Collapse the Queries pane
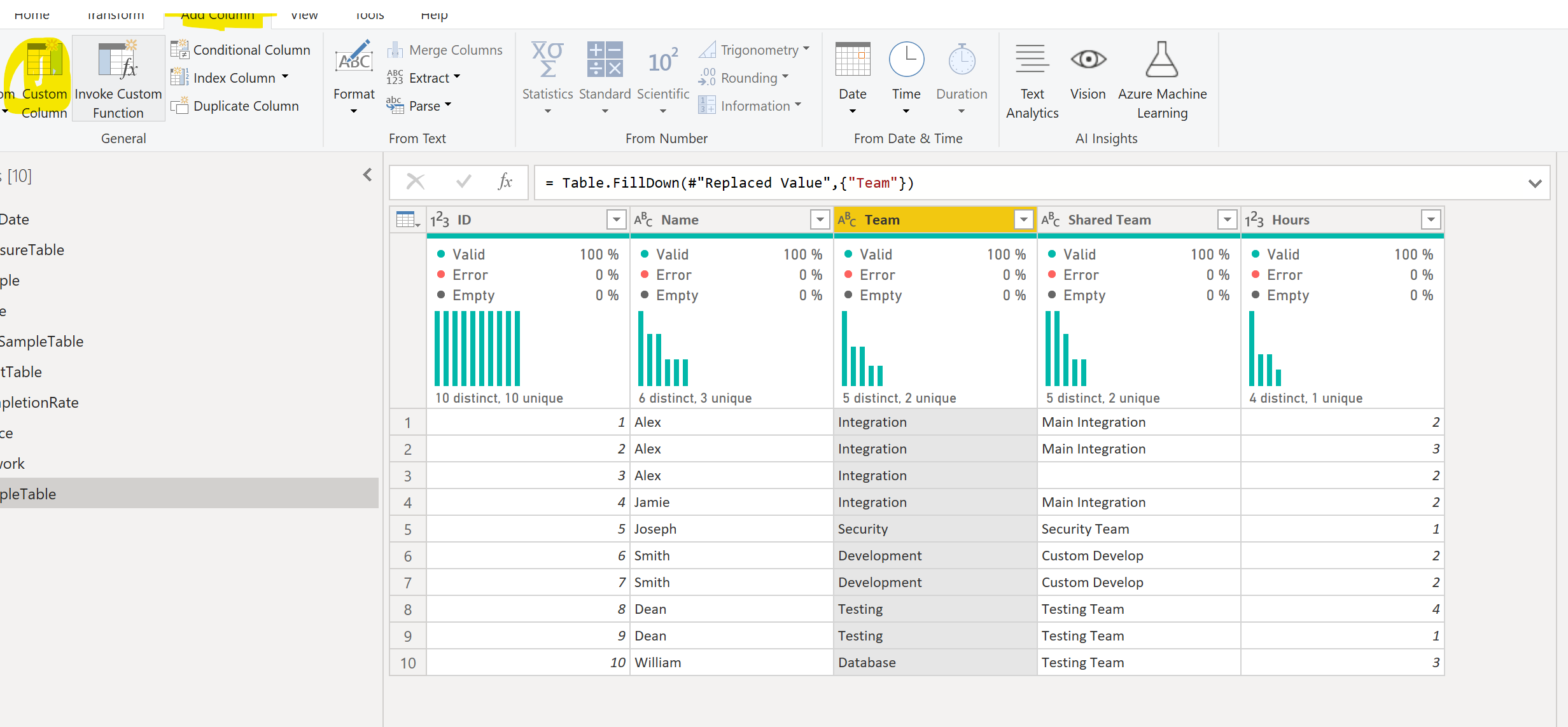 click(x=367, y=175)
